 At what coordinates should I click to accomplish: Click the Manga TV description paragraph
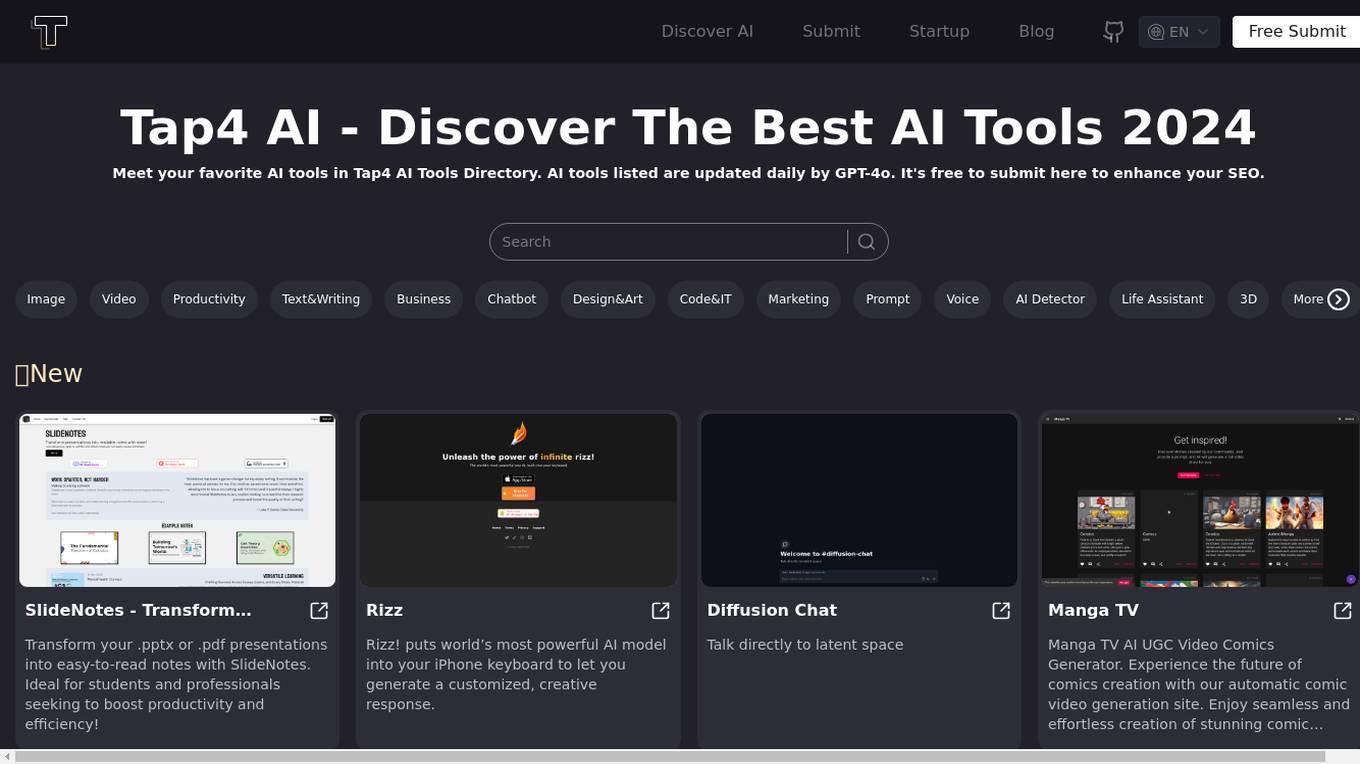[x=1199, y=685]
